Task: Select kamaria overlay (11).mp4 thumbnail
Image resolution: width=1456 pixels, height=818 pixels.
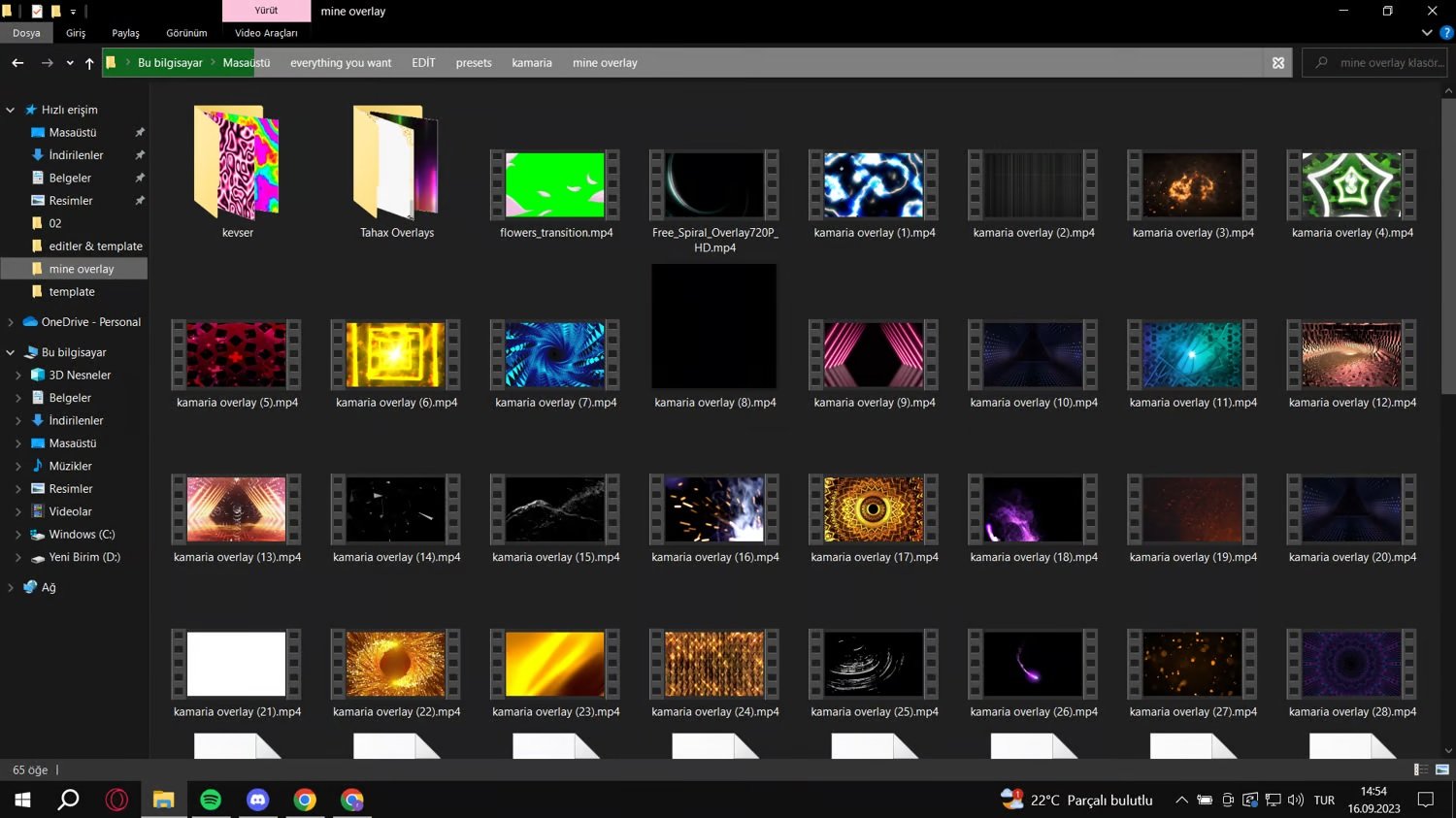Action: point(1192,354)
